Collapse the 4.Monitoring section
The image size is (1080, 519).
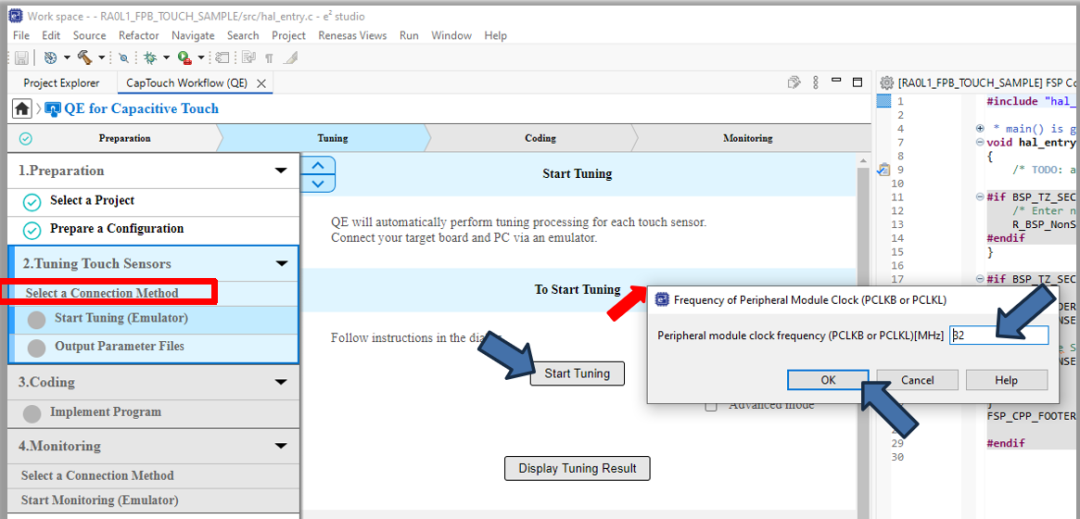[280, 446]
